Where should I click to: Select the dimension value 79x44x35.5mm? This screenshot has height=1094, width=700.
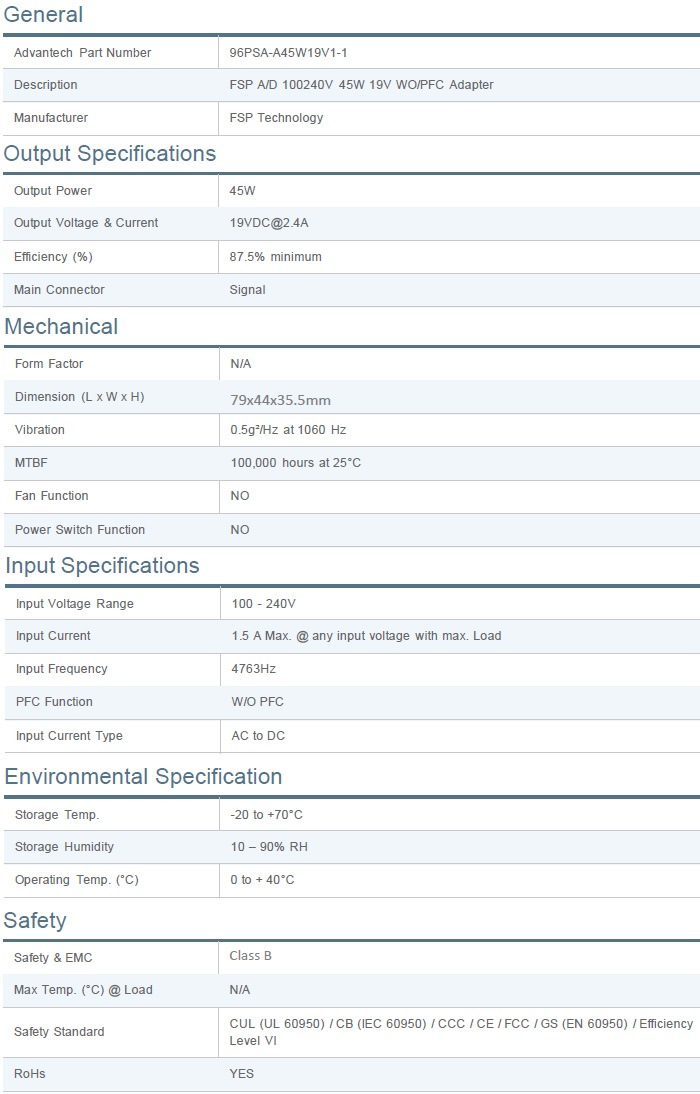pyautogui.click(x=280, y=400)
